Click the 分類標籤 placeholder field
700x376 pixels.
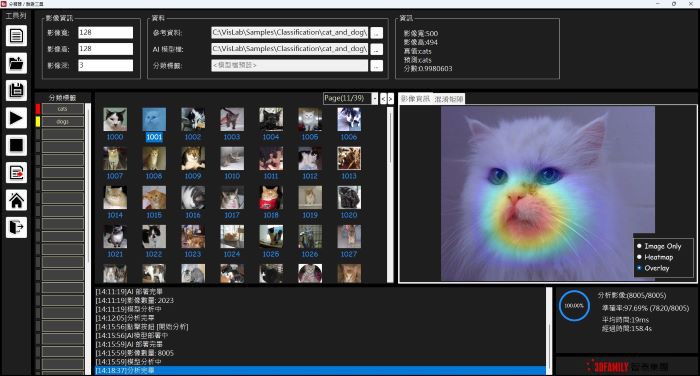pyautogui.click(x=290, y=65)
